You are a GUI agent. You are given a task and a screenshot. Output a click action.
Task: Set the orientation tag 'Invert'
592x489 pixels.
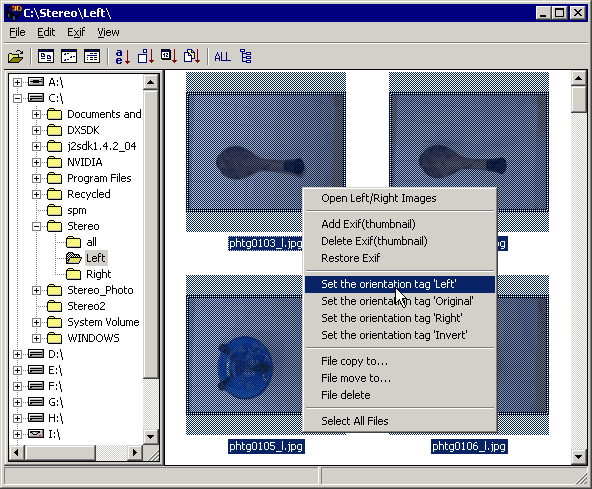[400, 335]
